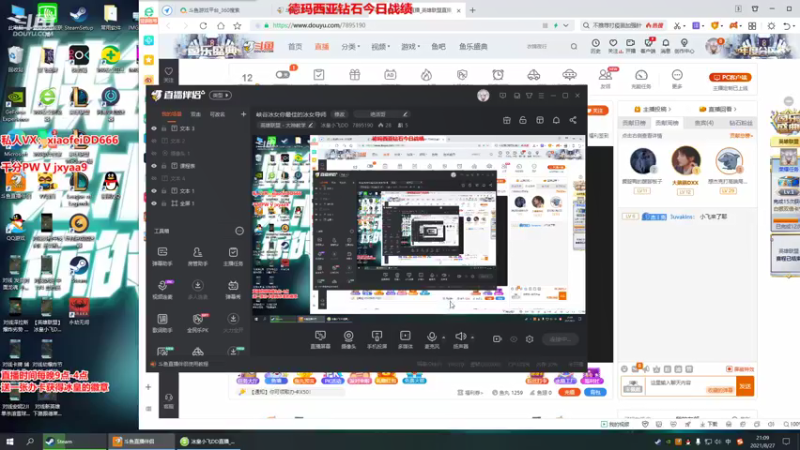Toggle lock on 文本 3 layer

164,129
